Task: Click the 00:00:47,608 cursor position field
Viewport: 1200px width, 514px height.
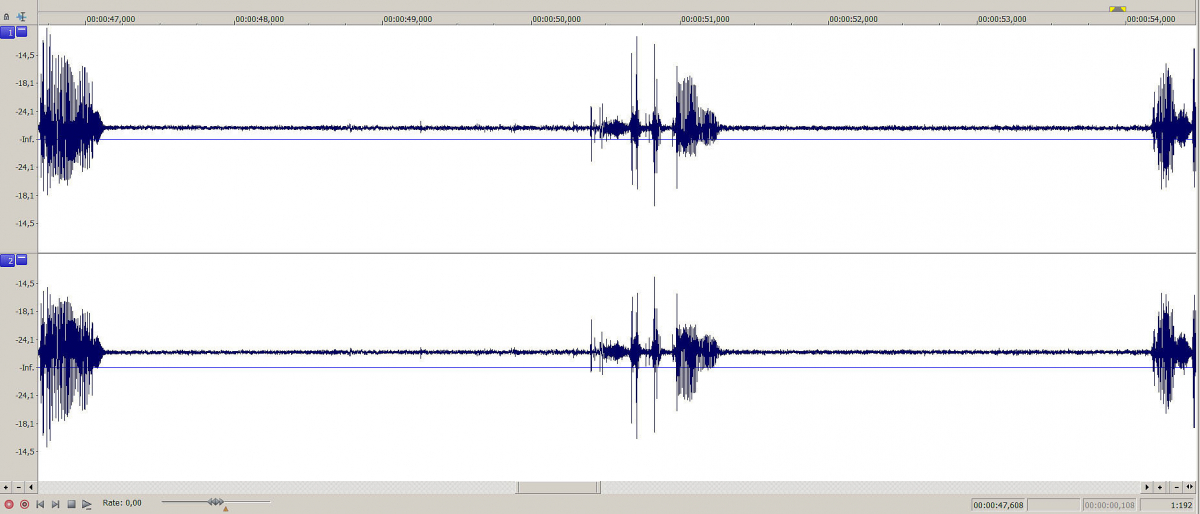Action: click(x=998, y=505)
